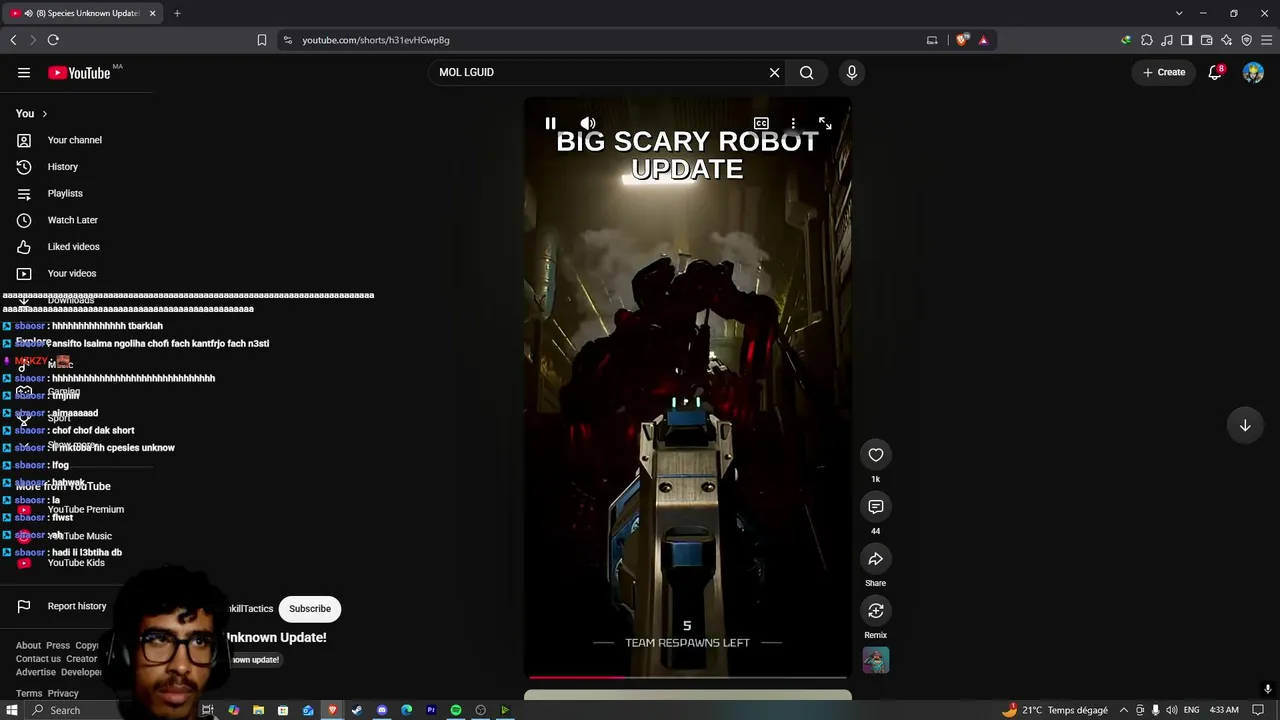Share the Short
Screen dimensions: 1280x720
point(876,559)
